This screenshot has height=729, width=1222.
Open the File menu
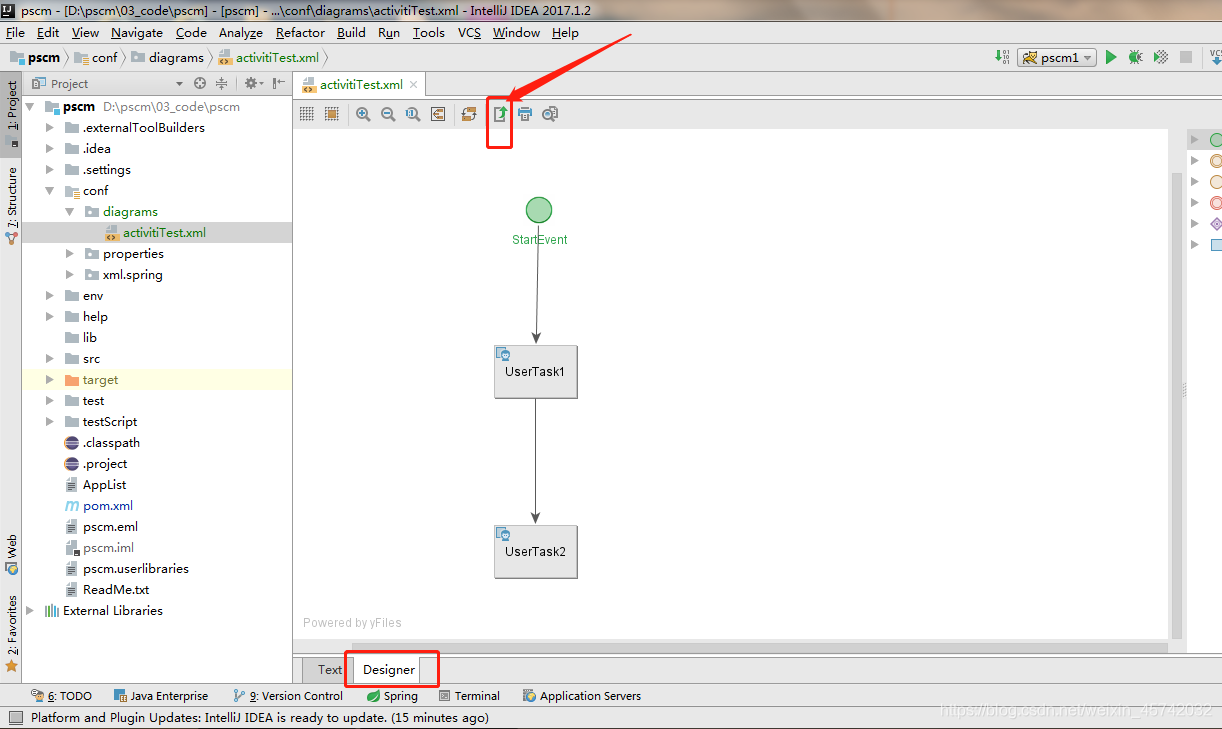pyautogui.click(x=15, y=32)
